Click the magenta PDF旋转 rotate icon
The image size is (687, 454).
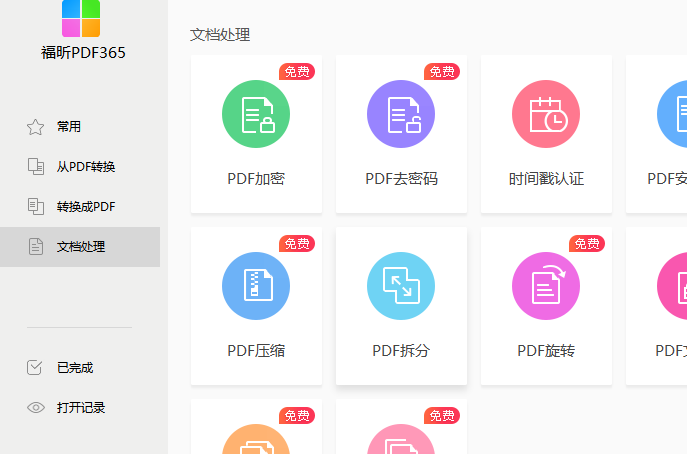[x=546, y=286]
